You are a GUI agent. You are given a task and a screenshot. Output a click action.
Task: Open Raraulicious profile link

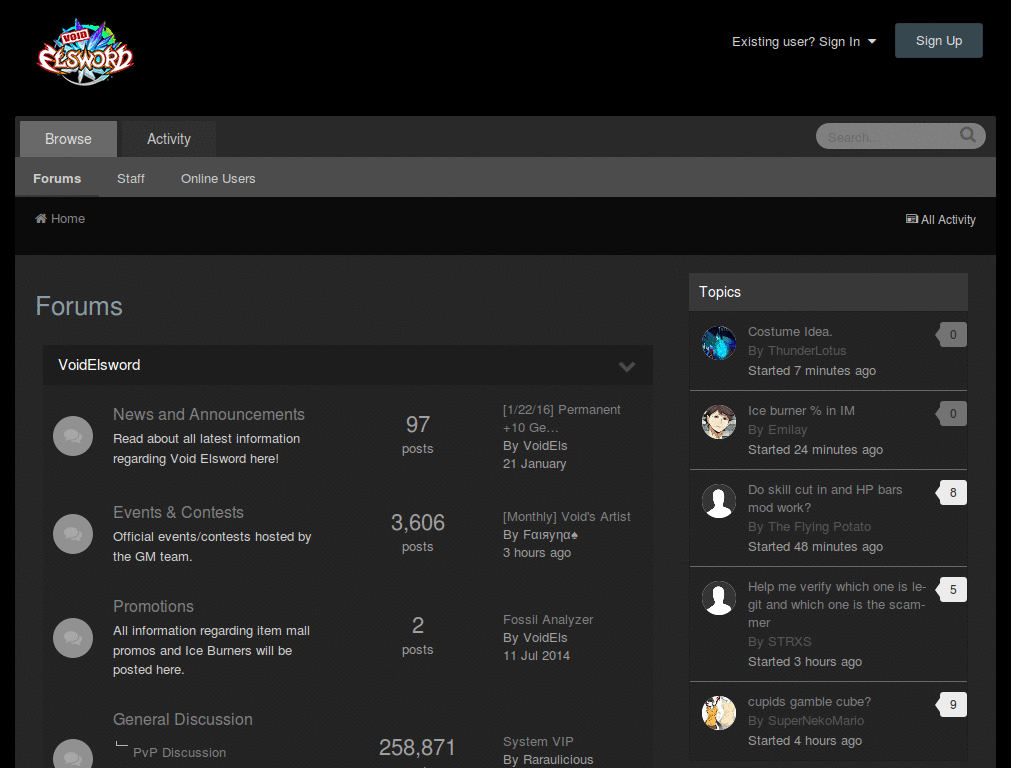[558, 760]
